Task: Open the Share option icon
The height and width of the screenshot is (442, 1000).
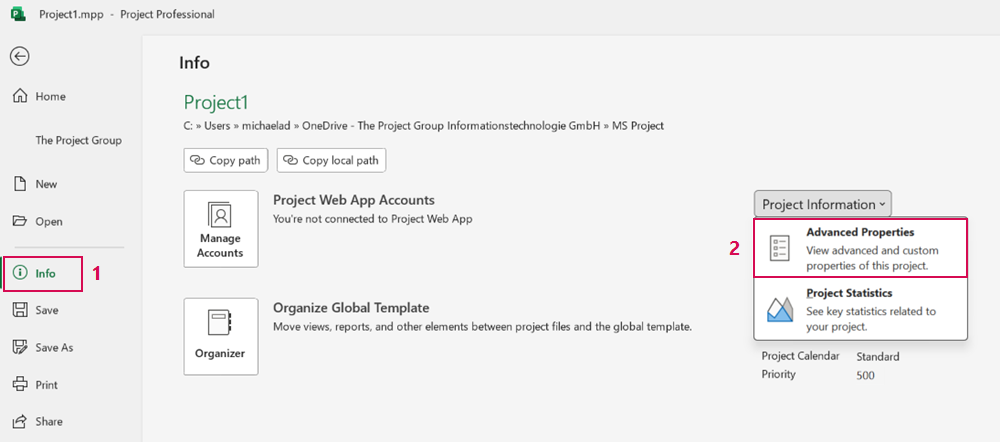Action: tap(20, 422)
